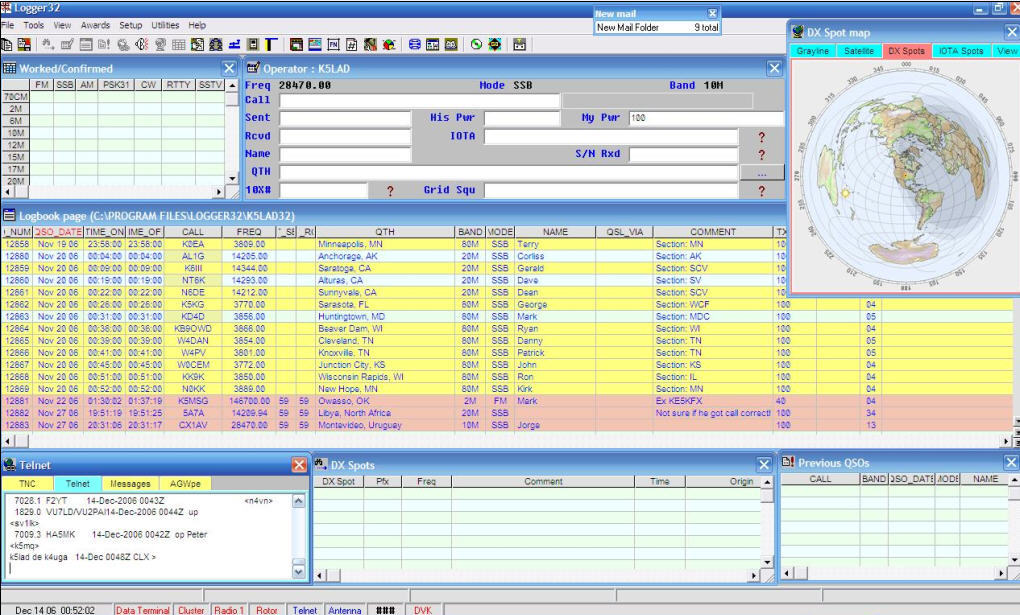
Task: Click the ... button beside the QTH field
Action: pyautogui.click(x=761, y=172)
